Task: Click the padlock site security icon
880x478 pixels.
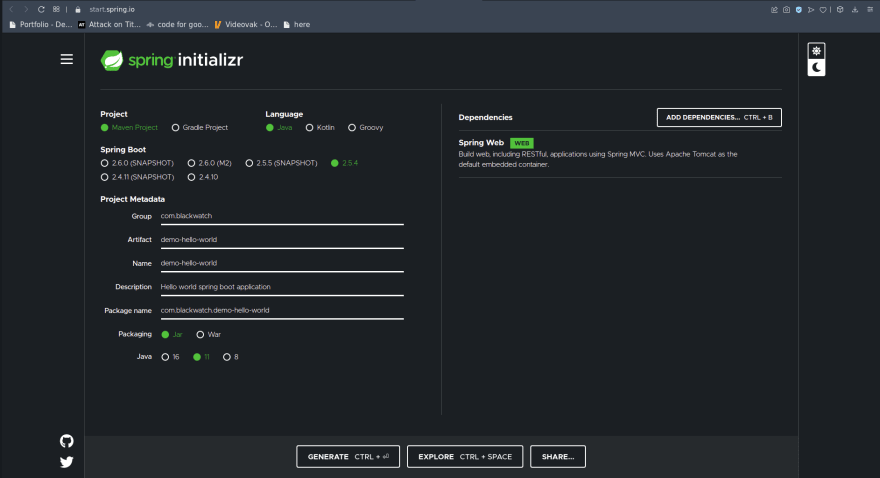Action: (78, 10)
